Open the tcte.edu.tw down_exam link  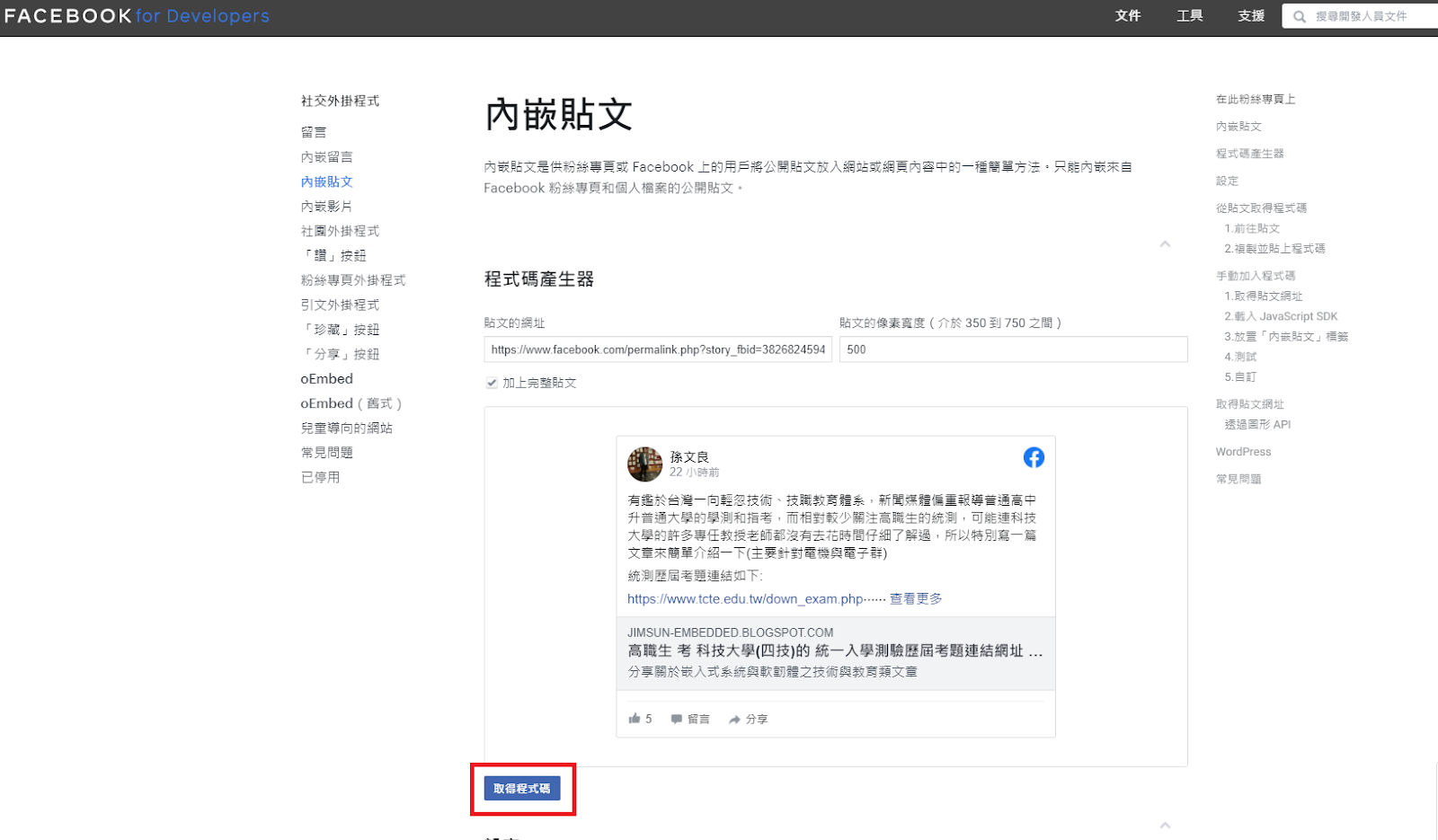click(x=745, y=599)
